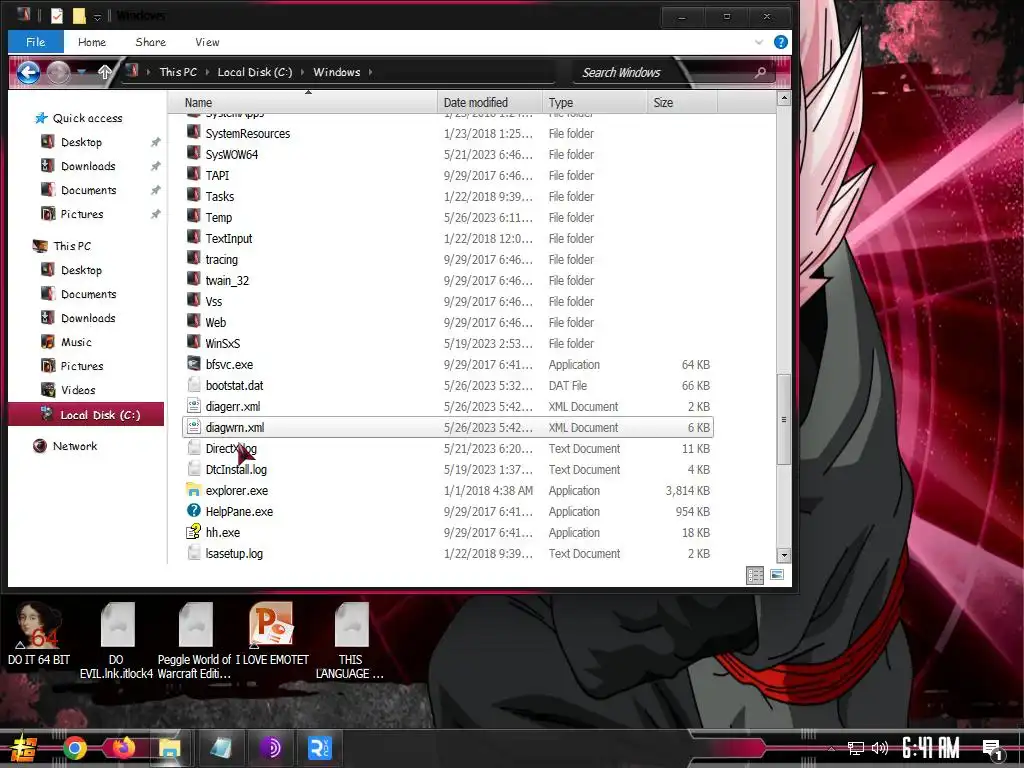Select the Temp folder icon
The image size is (1024, 768).
(x=193, y=217)
